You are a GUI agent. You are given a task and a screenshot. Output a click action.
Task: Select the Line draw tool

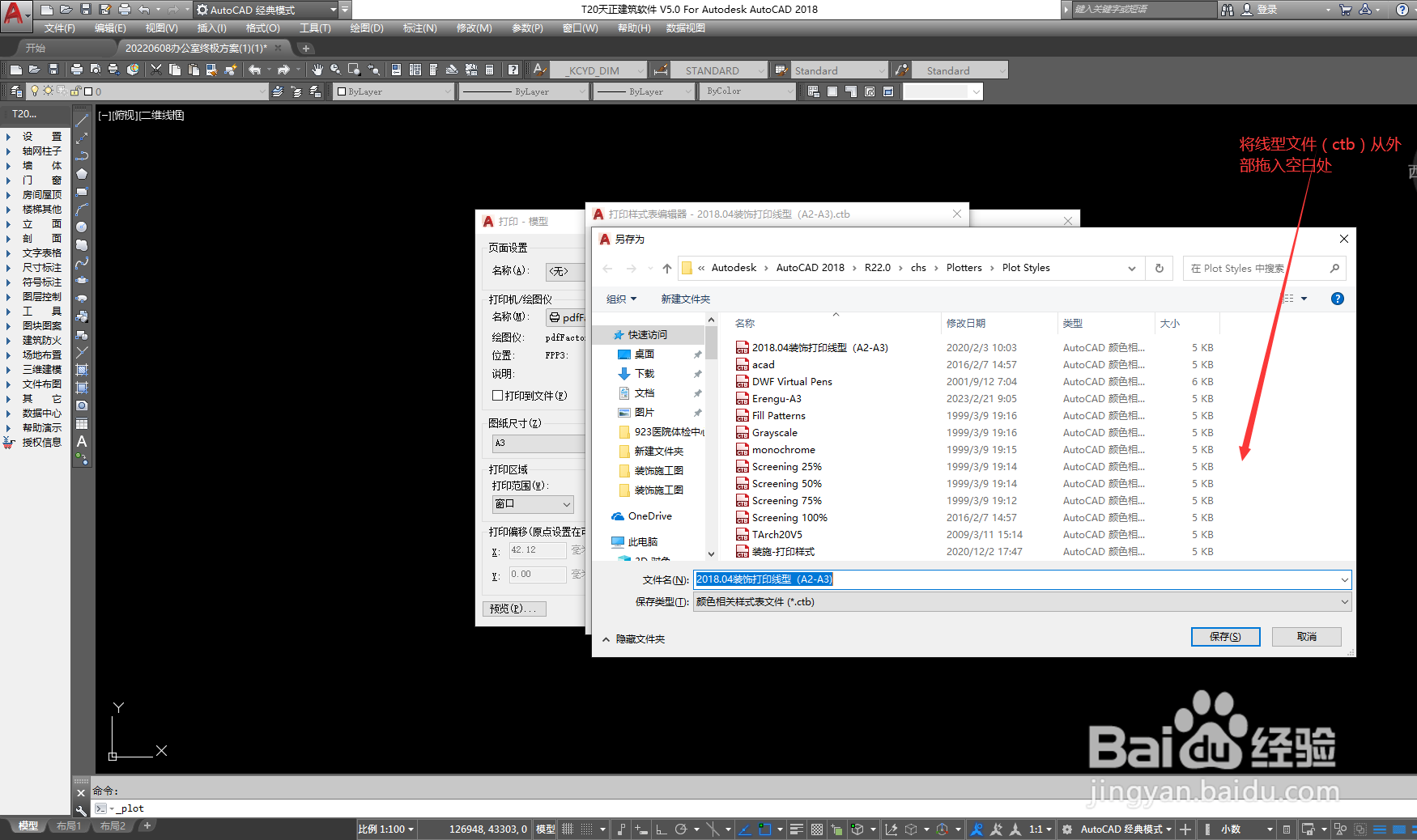coord(82,121)
